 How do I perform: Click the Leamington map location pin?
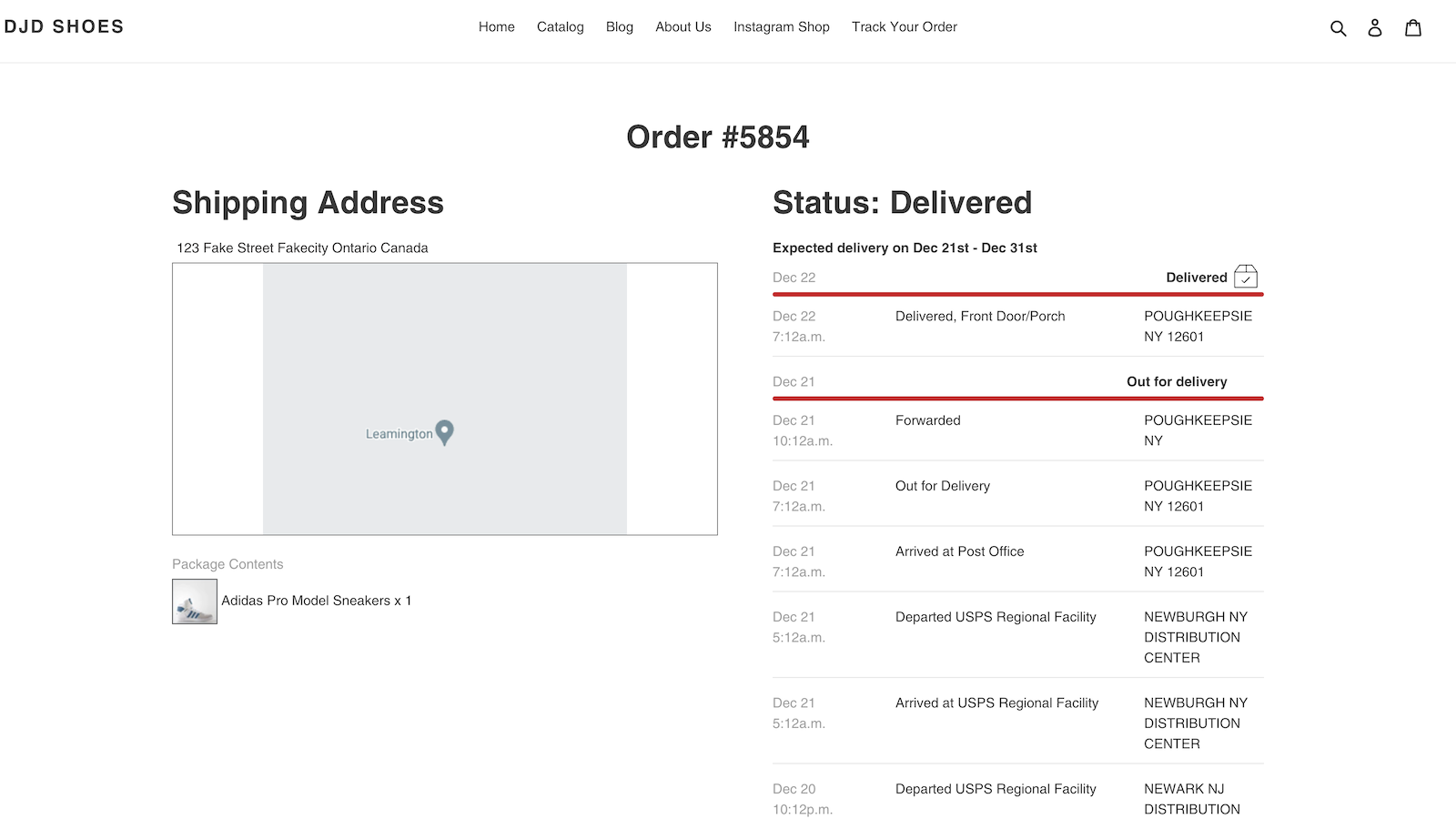(444, 433)
